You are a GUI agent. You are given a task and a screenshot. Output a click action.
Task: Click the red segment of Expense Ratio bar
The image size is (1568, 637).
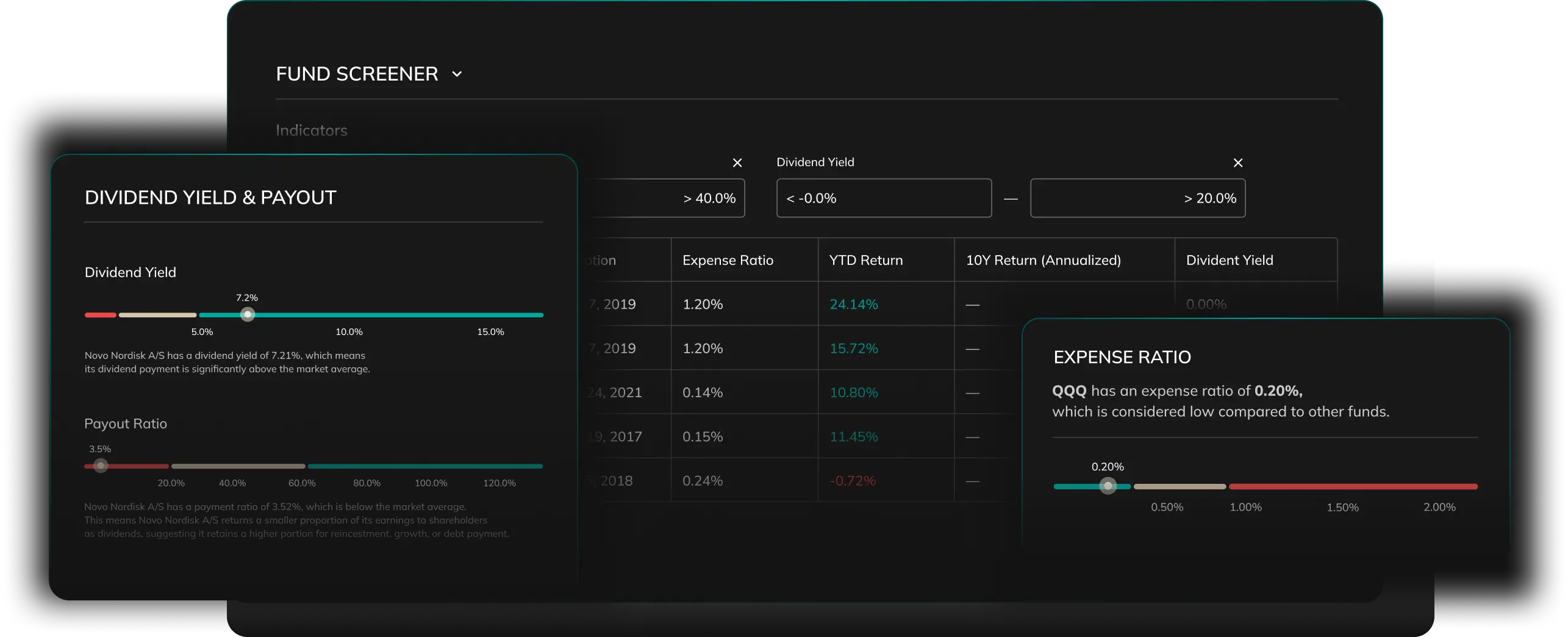point(1353,487)
